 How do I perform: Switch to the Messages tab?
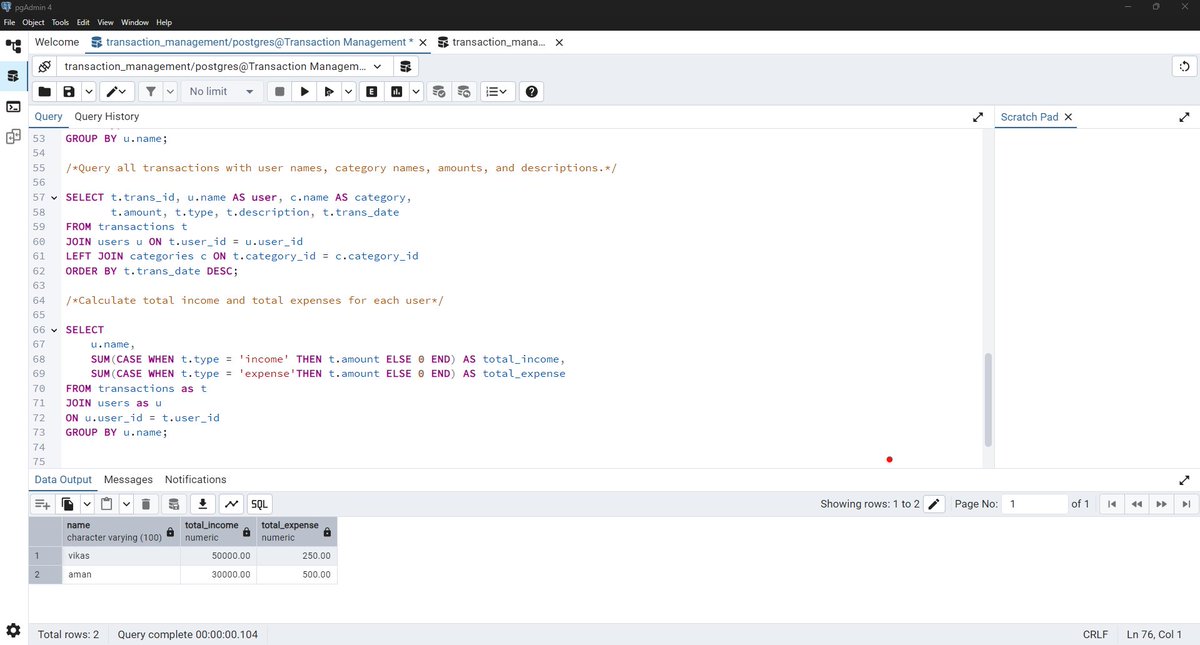[128, 480]
